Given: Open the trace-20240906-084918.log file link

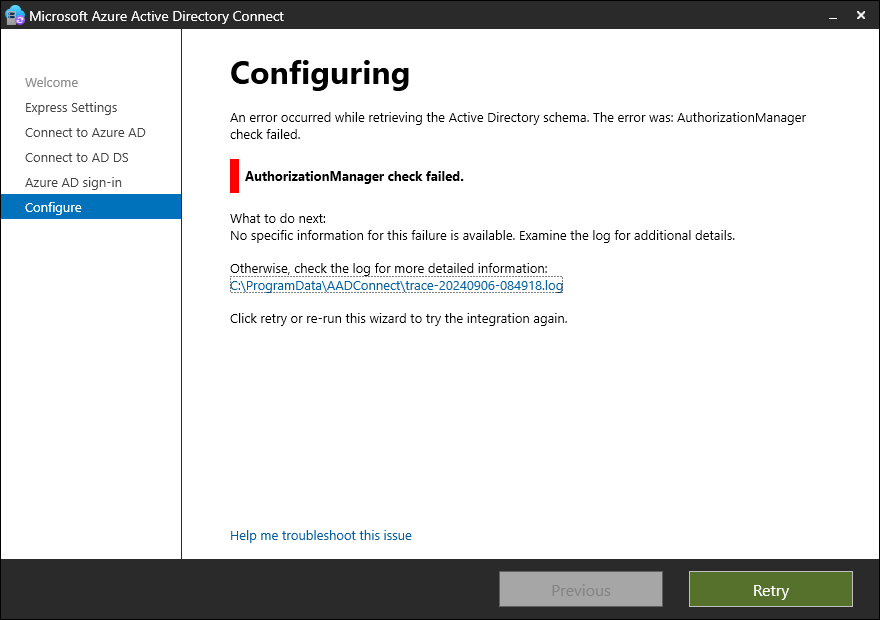Looking at the screenshot, I should [396, 285].
